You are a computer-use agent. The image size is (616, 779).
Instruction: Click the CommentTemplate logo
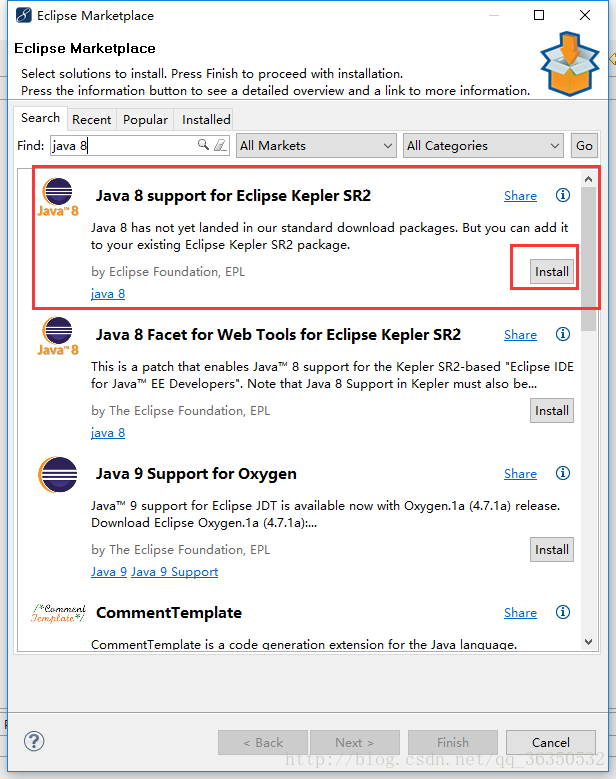coord(58,614)
